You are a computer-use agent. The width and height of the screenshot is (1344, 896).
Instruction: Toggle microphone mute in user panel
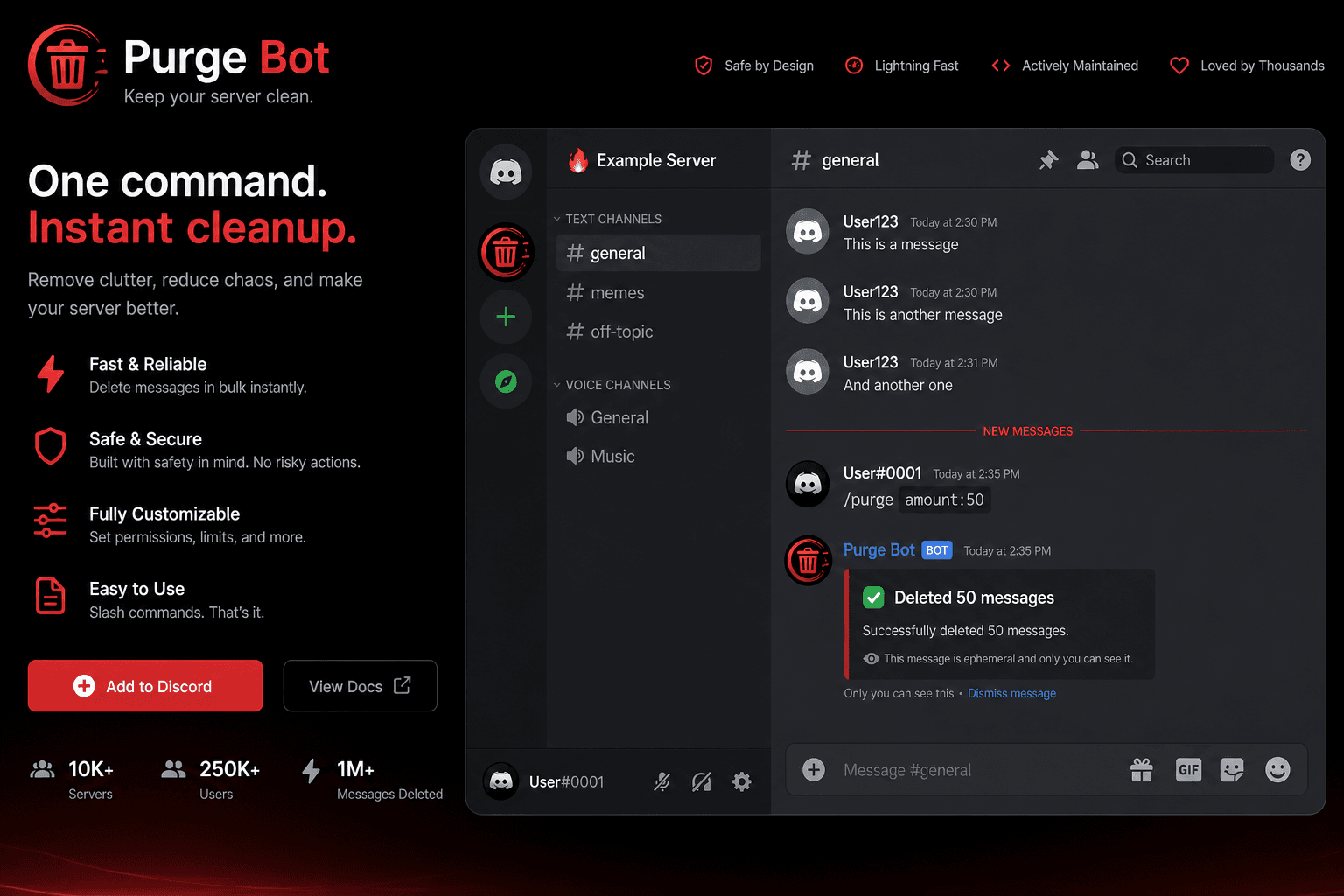662,782
